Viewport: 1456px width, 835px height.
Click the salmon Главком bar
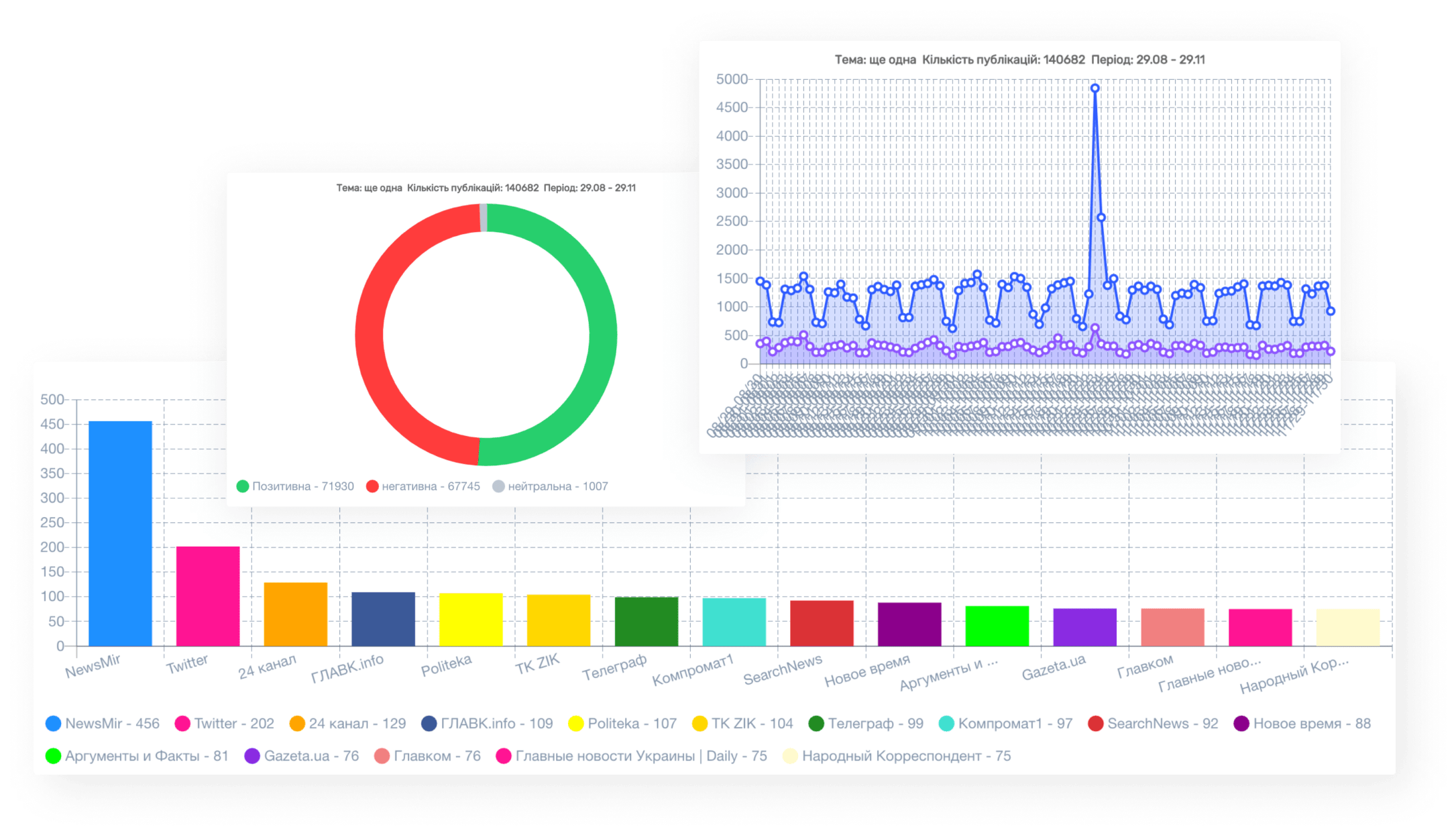tap(1173, 628)
